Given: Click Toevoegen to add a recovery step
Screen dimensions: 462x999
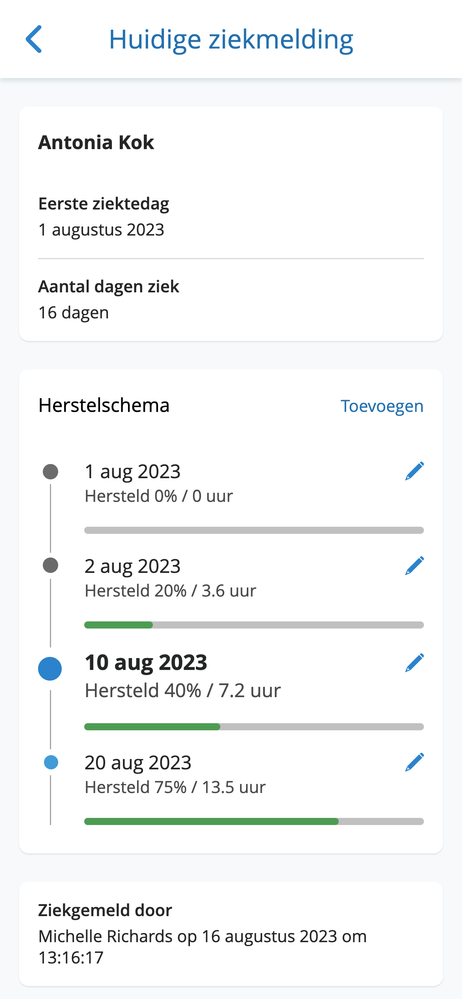Looking at the screenshot, I should coord(382,406).
